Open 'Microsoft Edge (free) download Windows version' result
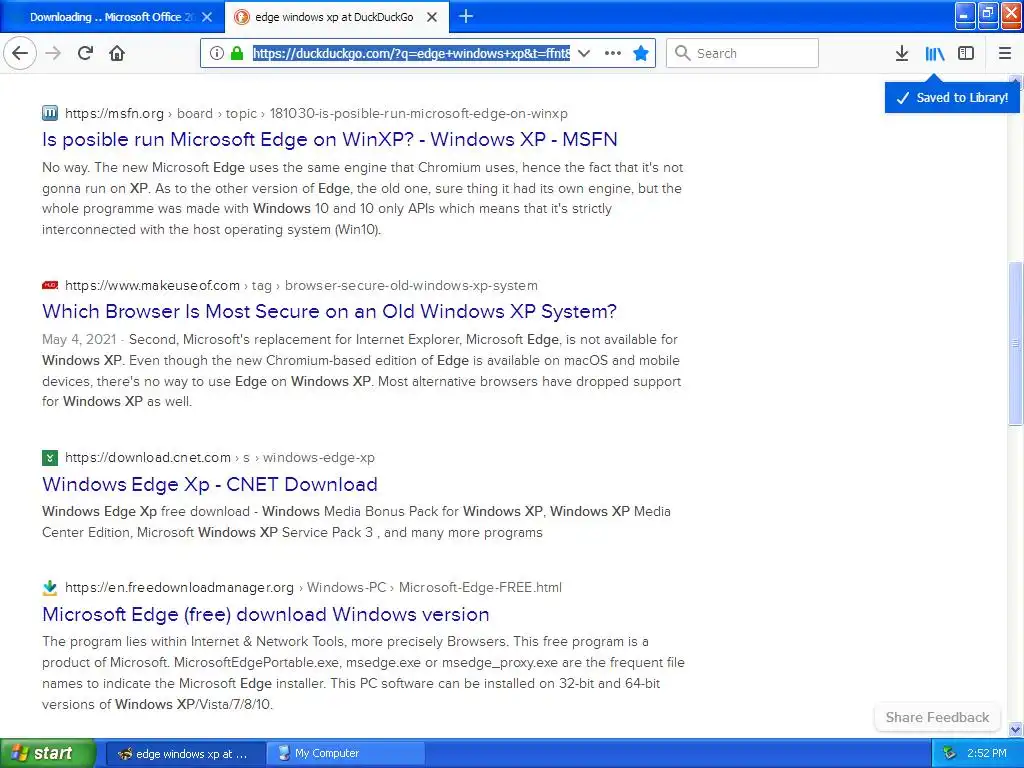 (266, 614)
